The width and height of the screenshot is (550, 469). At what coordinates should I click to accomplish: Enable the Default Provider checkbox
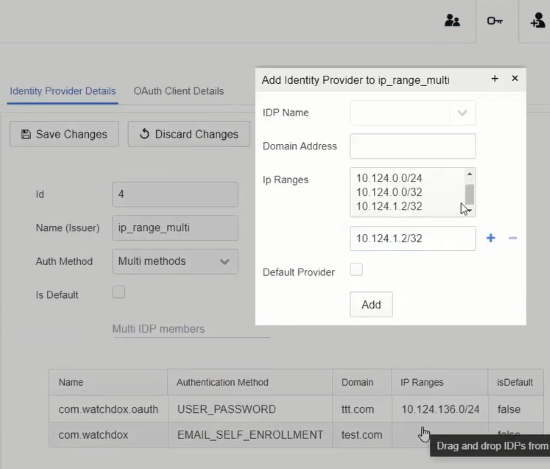356,270
